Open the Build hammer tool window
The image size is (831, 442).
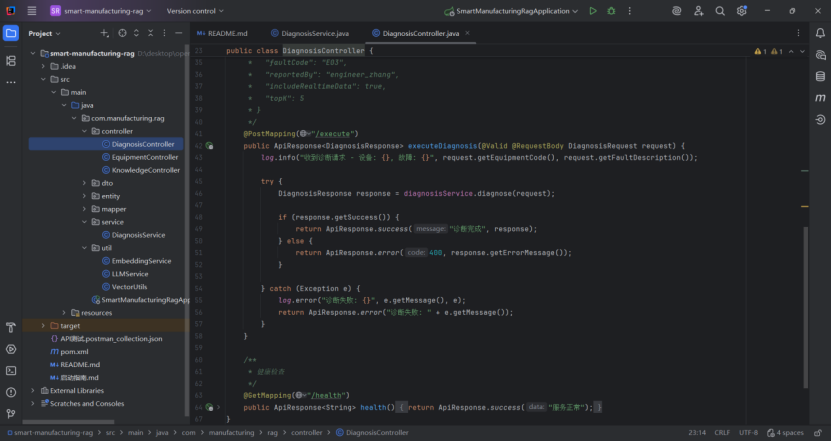pos(11,327)
